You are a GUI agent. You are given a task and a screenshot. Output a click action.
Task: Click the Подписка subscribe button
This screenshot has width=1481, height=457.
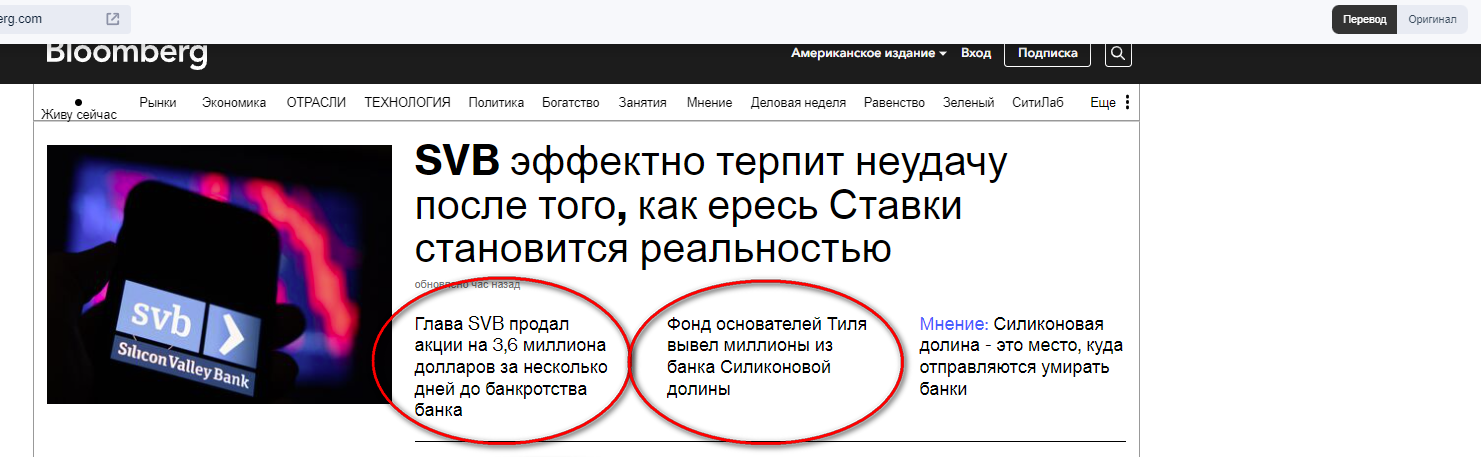point(1047,53)
